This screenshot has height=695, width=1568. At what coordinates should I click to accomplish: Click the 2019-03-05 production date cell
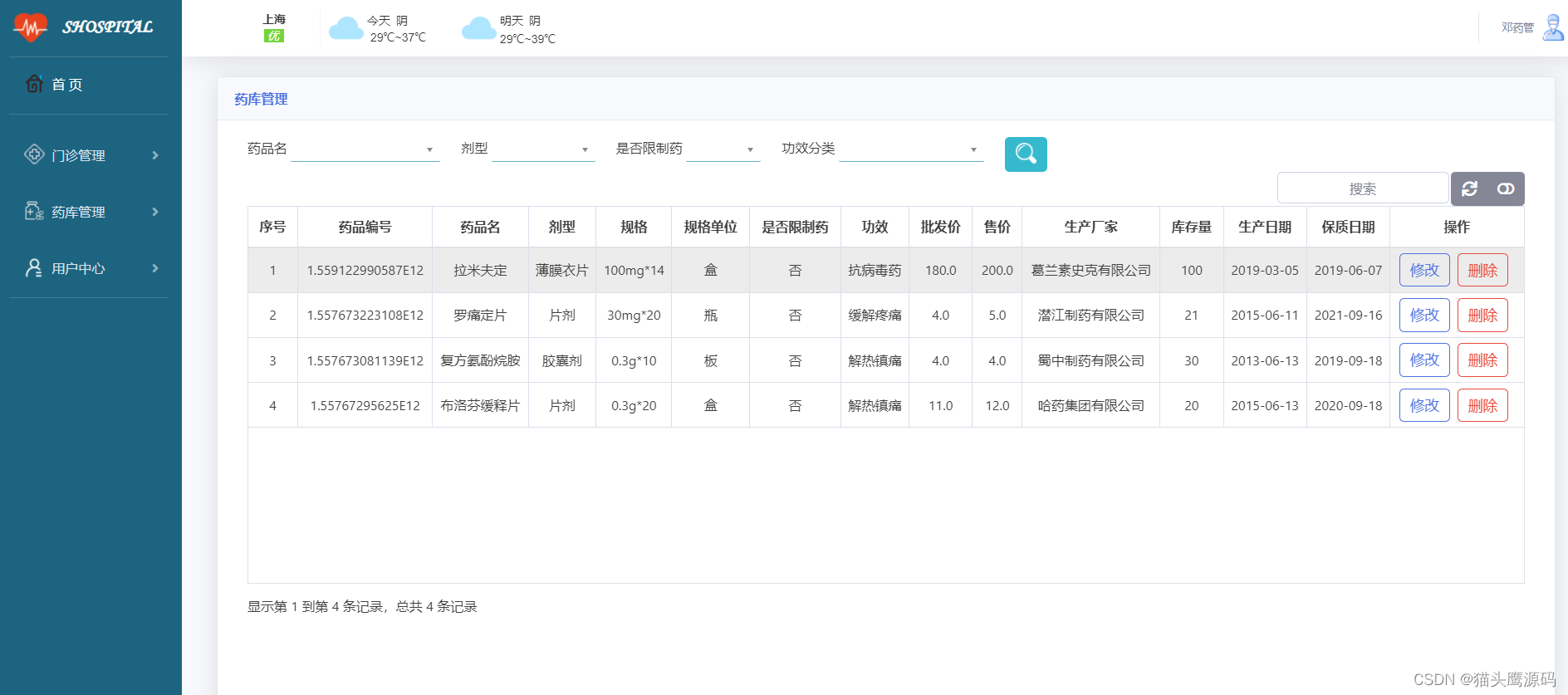pos(1265,271)
